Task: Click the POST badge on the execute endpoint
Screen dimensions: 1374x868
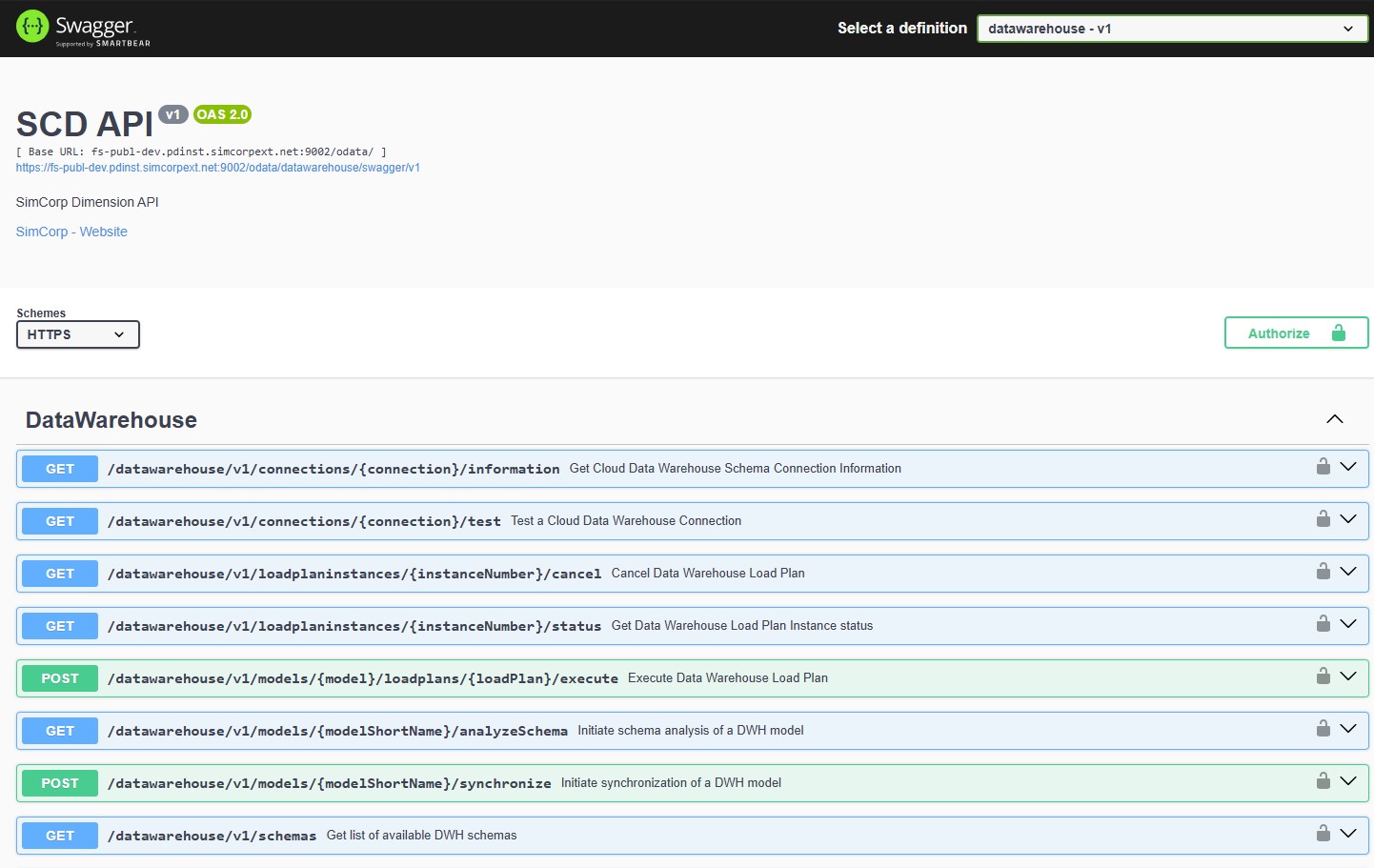Action: 59,677
